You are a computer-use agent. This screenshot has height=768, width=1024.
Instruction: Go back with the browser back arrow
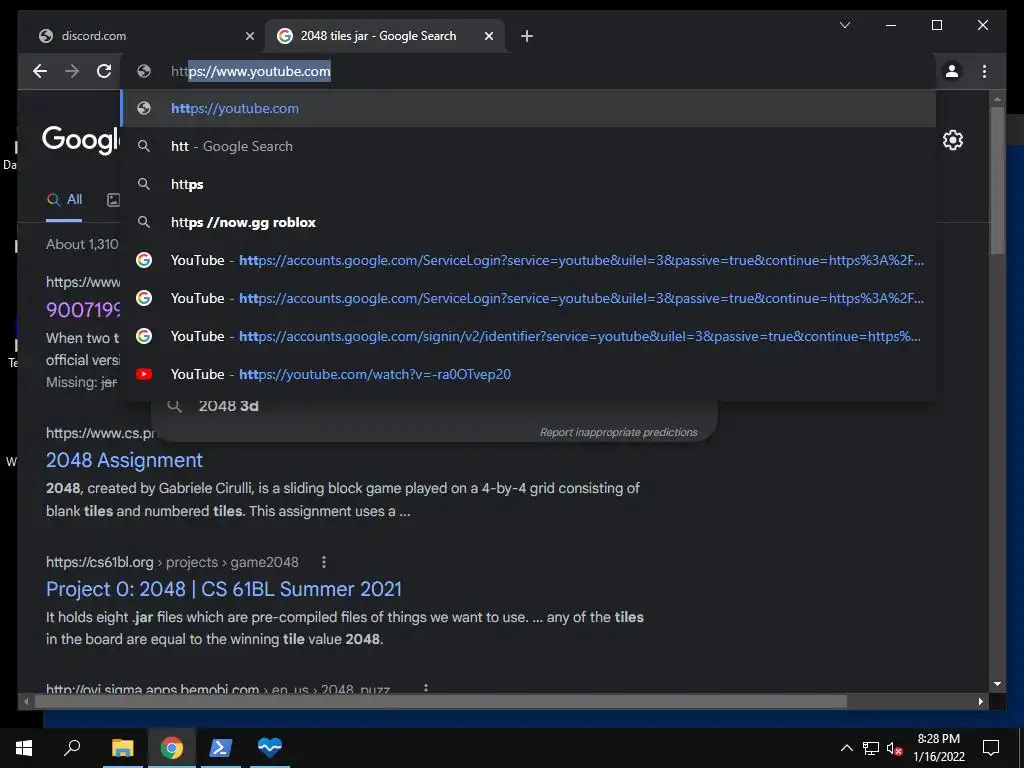tap(40, 71)
